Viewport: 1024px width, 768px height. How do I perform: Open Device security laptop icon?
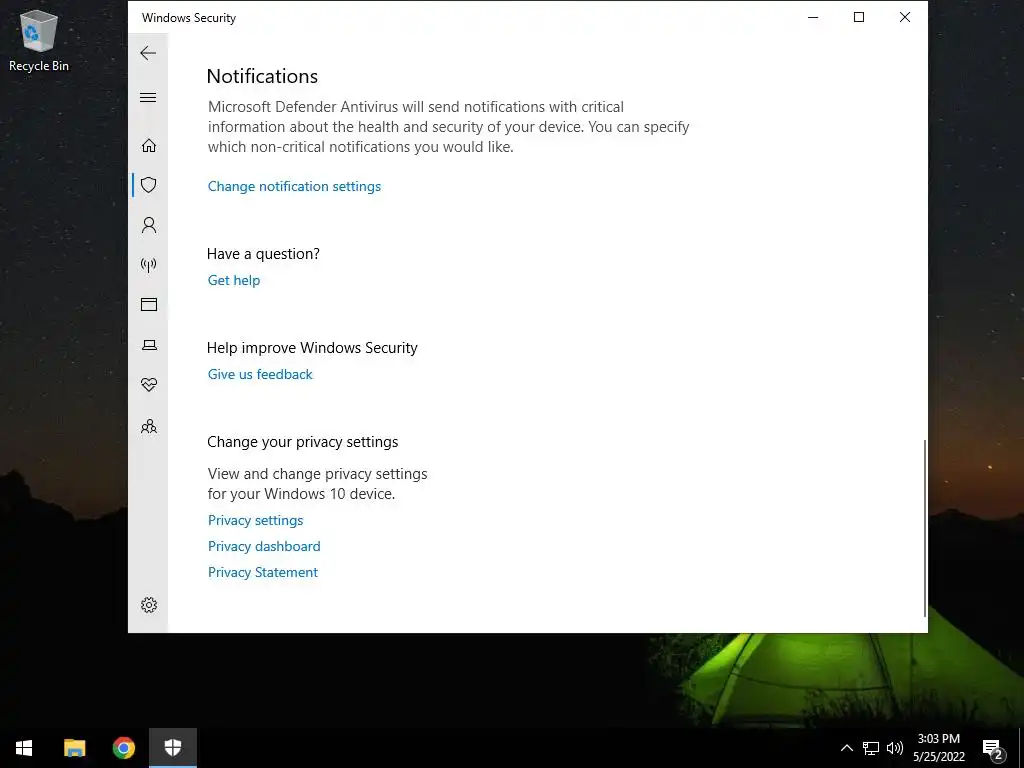pos(149,345)
